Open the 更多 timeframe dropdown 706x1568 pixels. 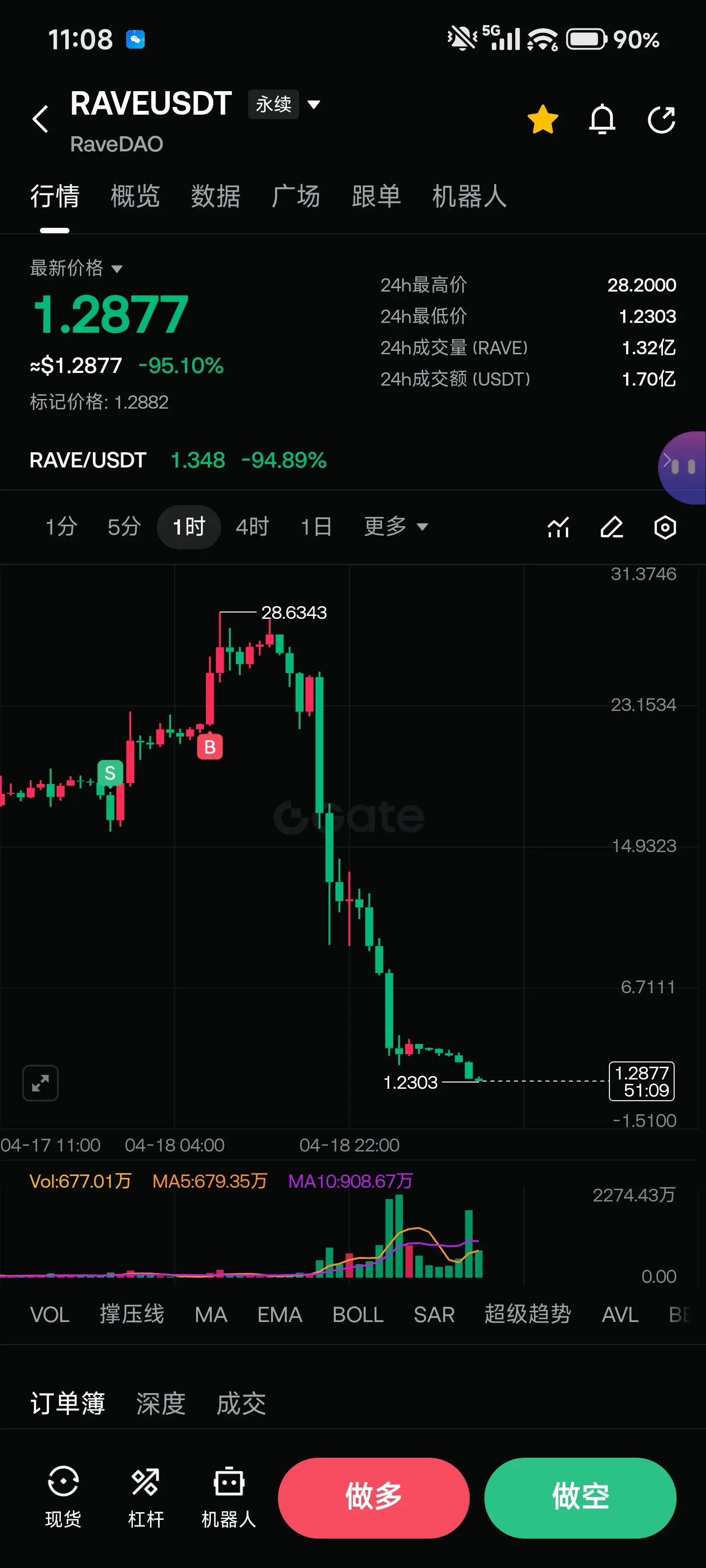[x=396, y=527]
